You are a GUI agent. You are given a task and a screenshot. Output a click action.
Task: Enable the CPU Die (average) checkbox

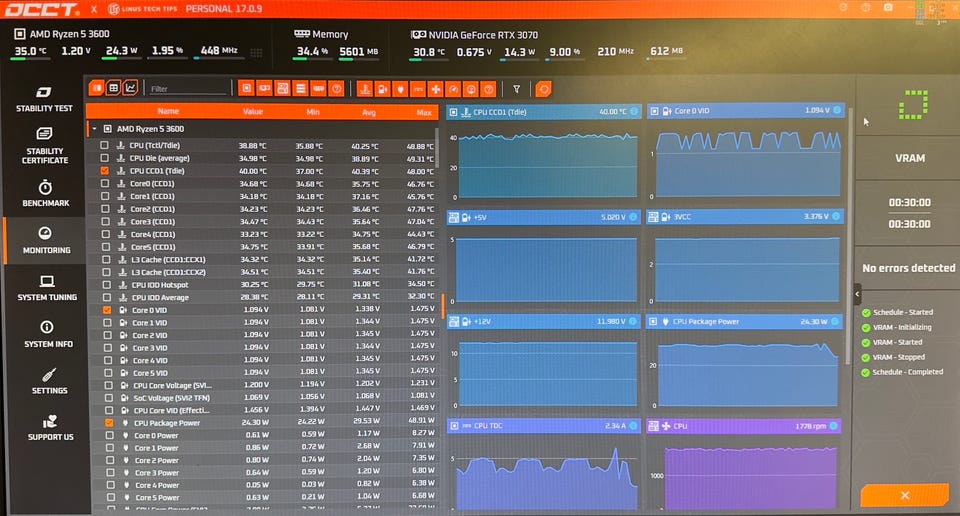(x=105, y=158)
